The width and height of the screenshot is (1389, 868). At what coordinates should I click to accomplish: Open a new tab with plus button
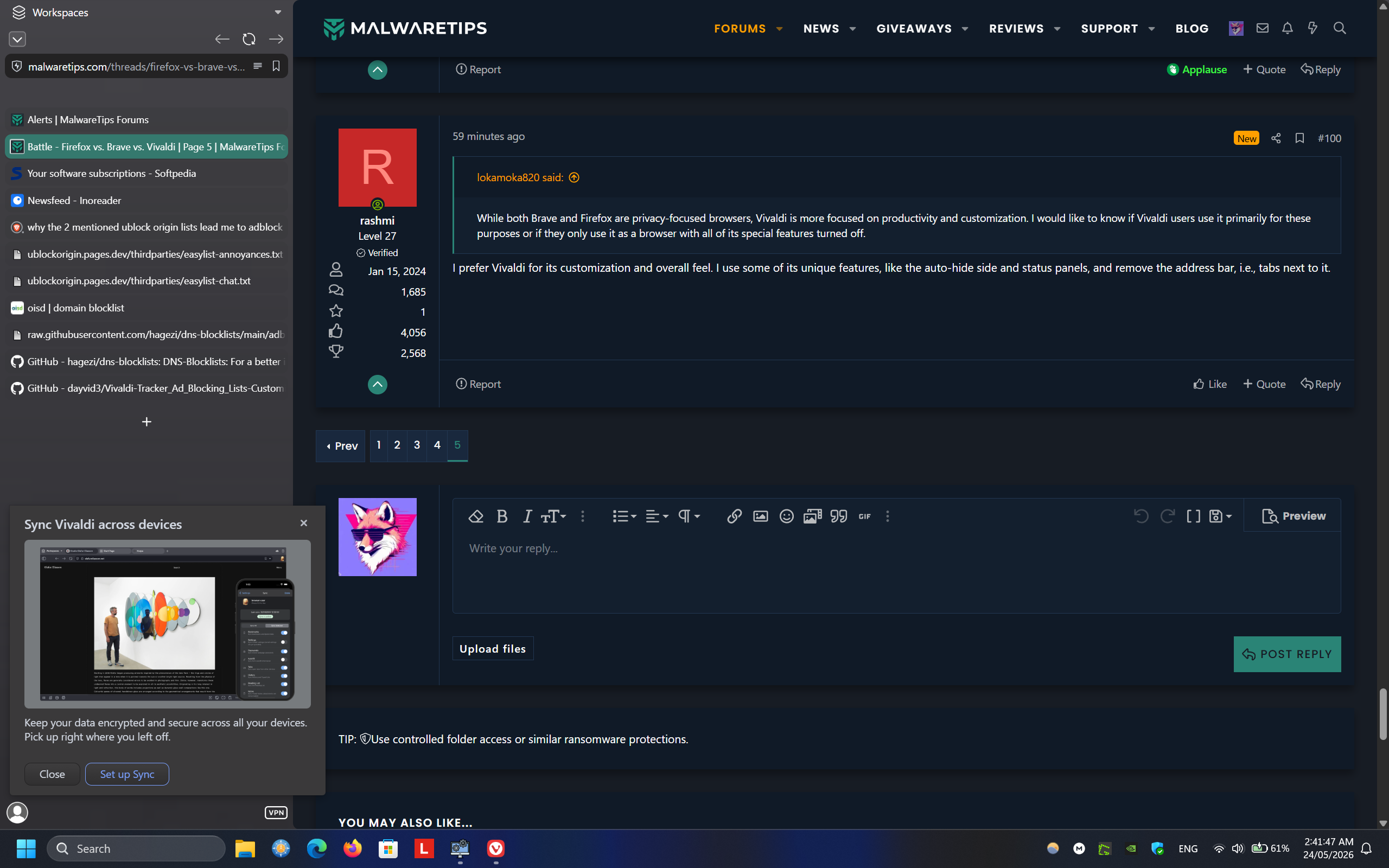point(146,422)
